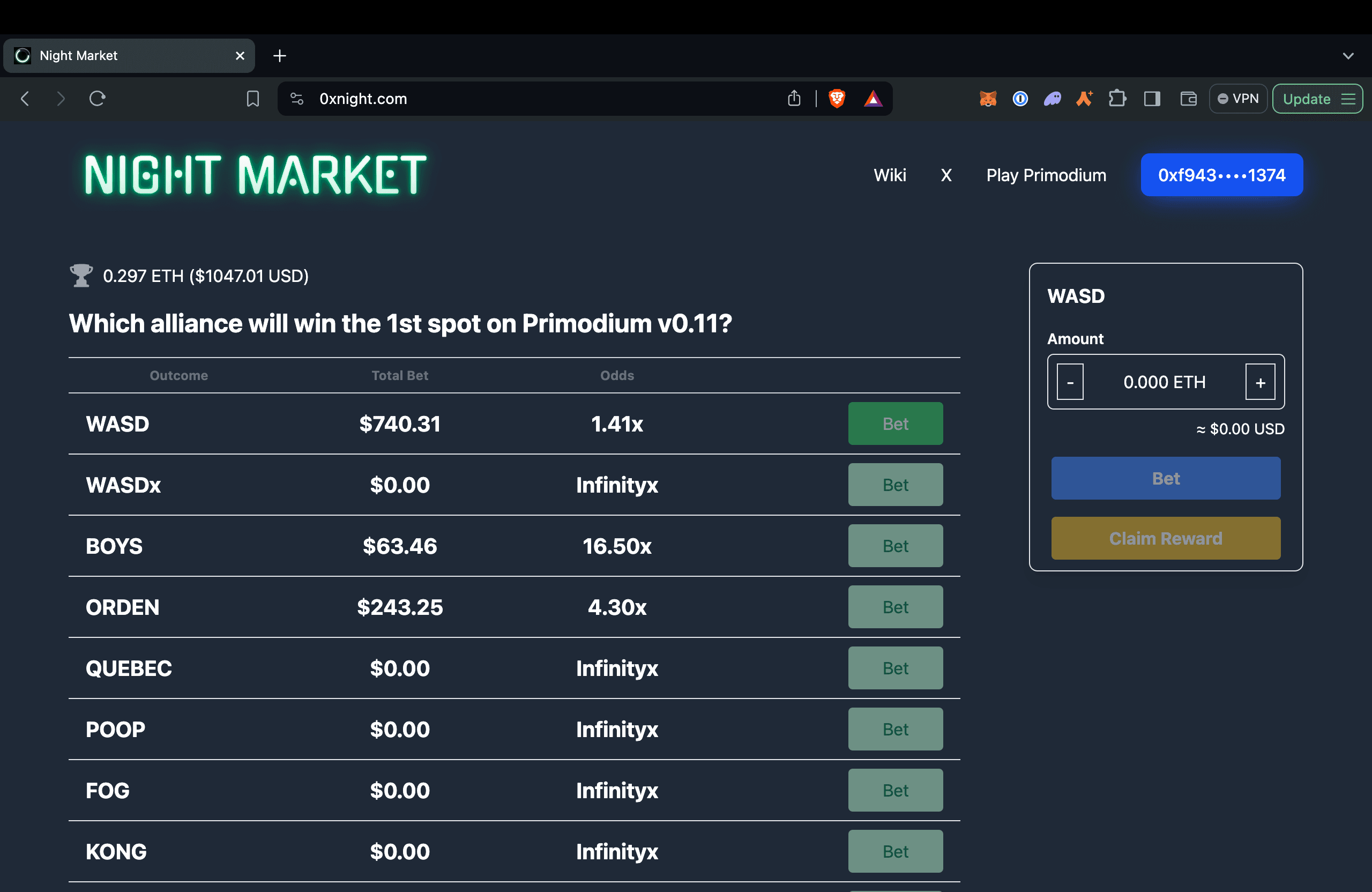Click the ≈ $0.00 USD estimate
This screenshot has height=892, width=1372.
click(x=1240, y=429)
